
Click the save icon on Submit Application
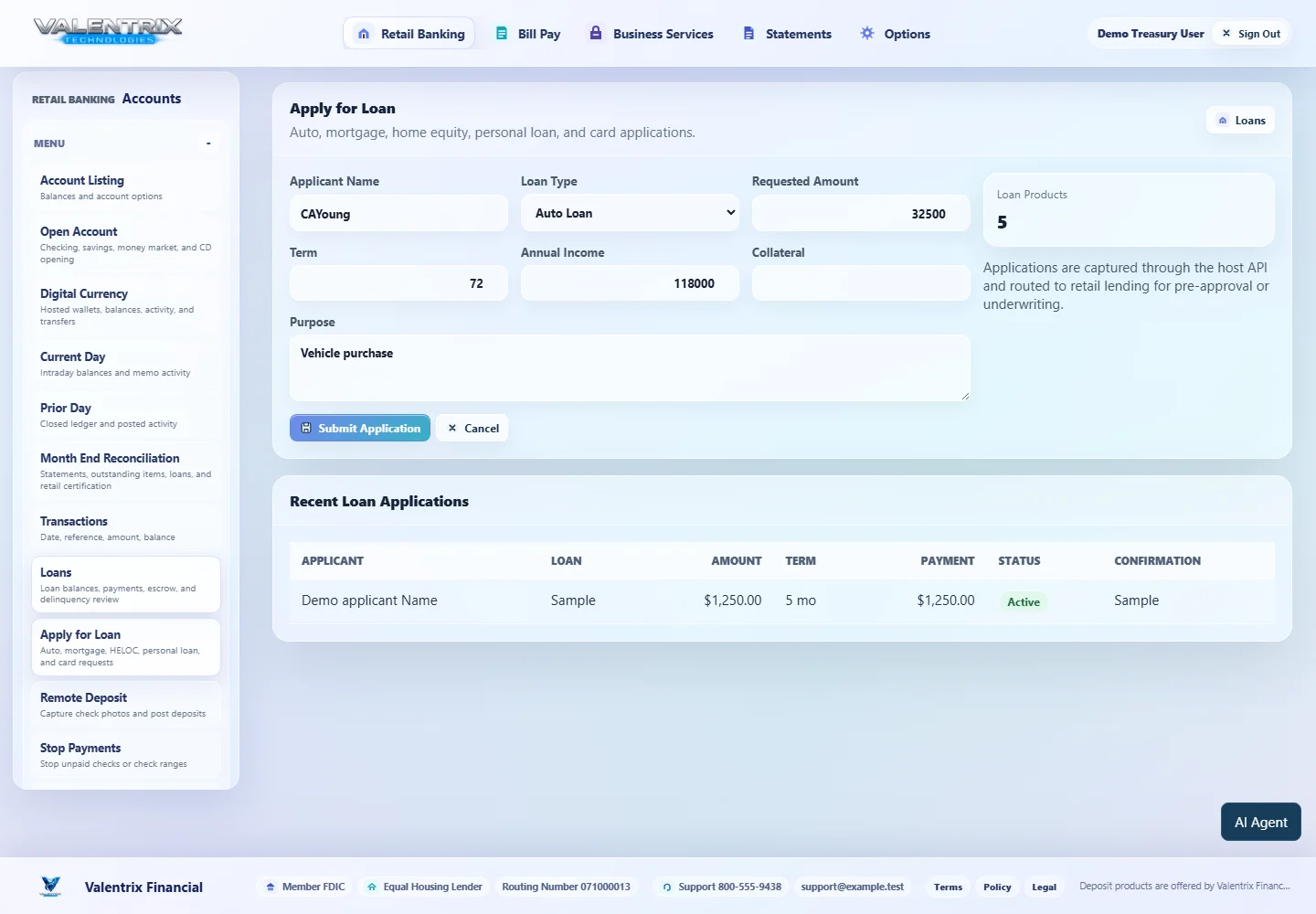point(306,428)
